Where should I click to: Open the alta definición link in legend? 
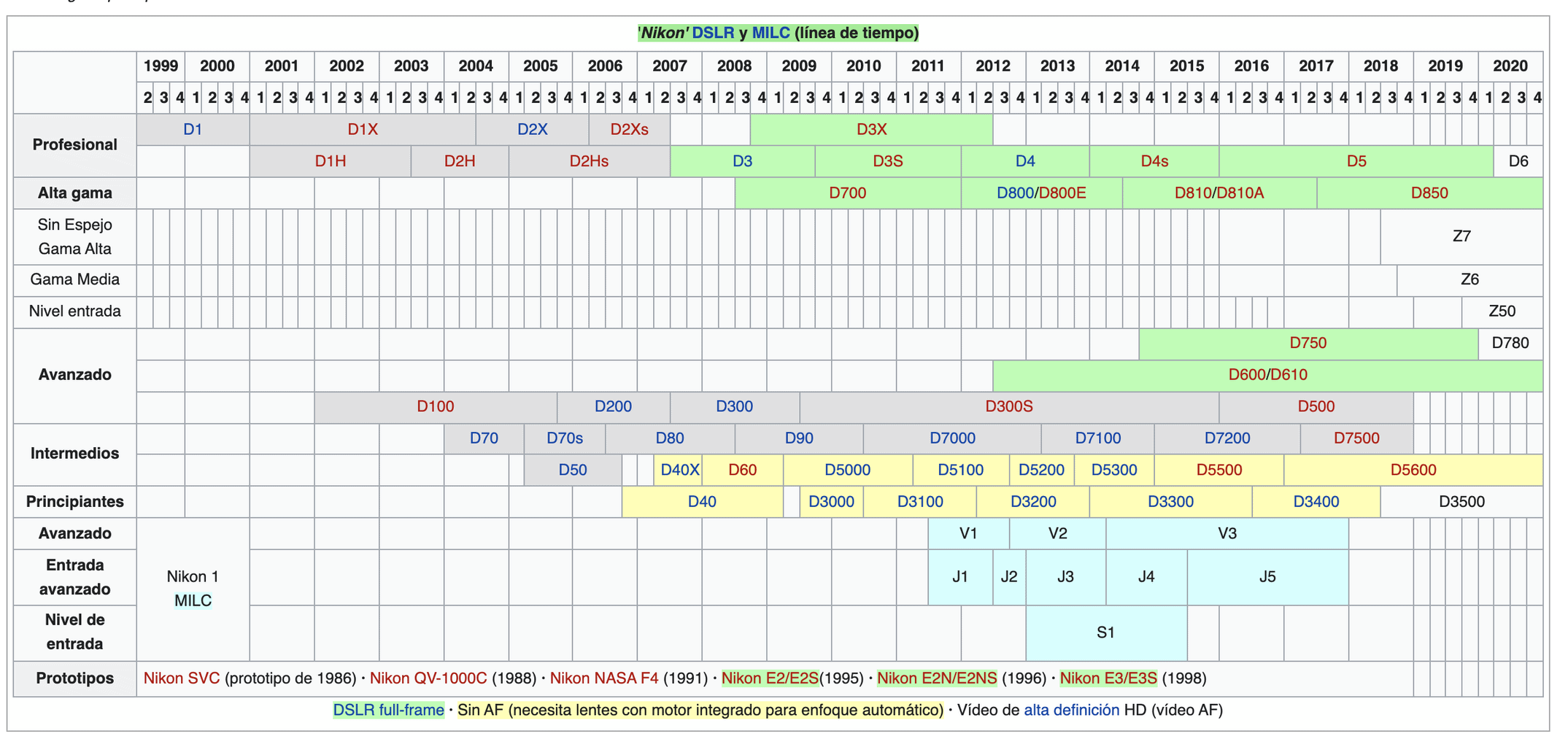point(1071,711)
